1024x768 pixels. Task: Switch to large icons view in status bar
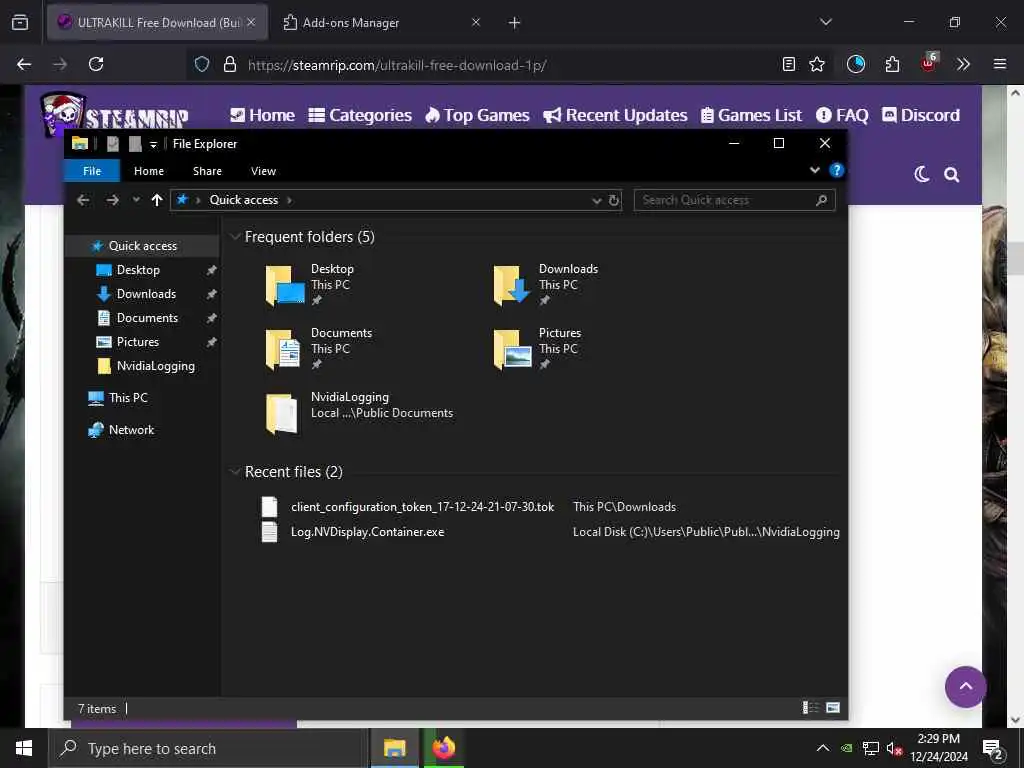[x=833, y=707]
